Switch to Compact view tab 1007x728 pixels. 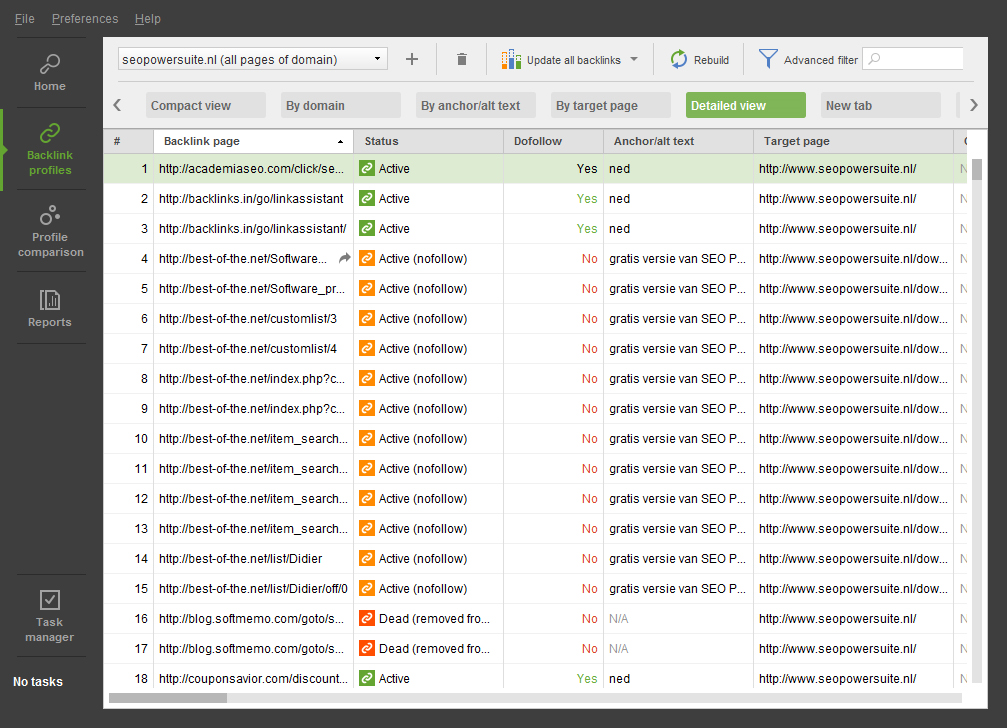click(205, 106)
